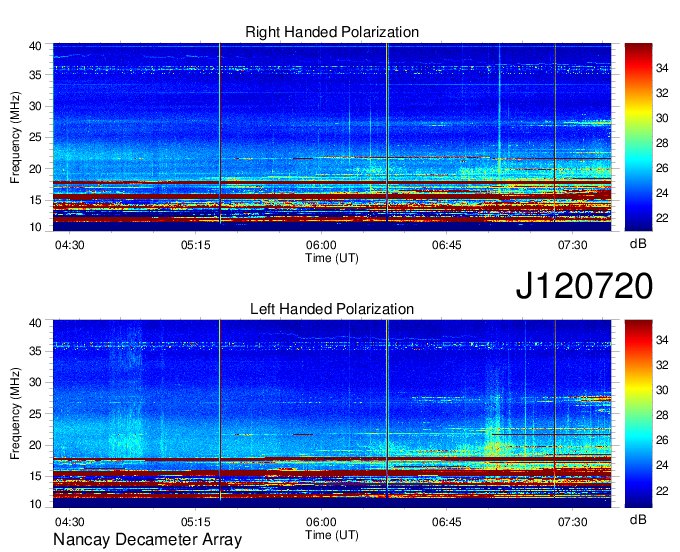
Task: Click the 32 dB value on Left Handed color bar
Action: [662, 366]
